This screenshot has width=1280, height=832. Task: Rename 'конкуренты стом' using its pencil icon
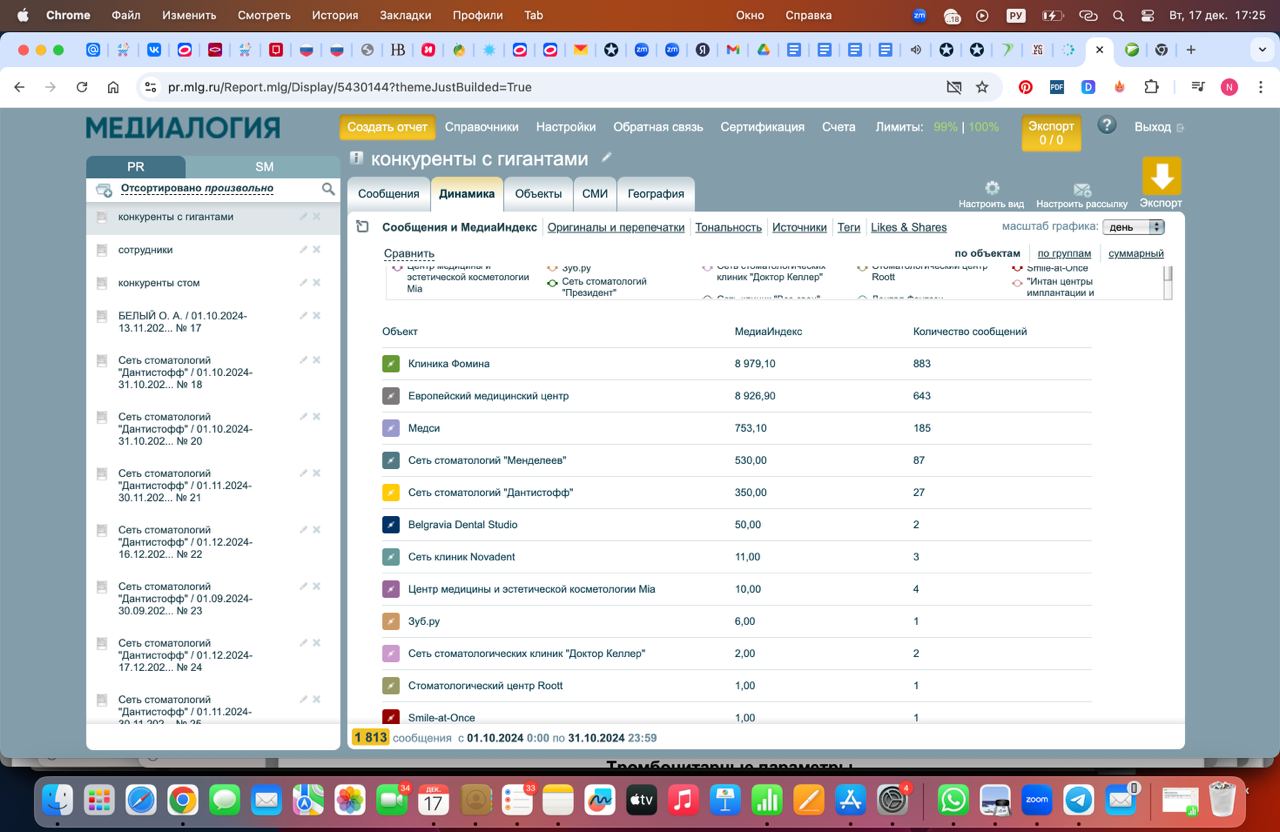point(303,283)
